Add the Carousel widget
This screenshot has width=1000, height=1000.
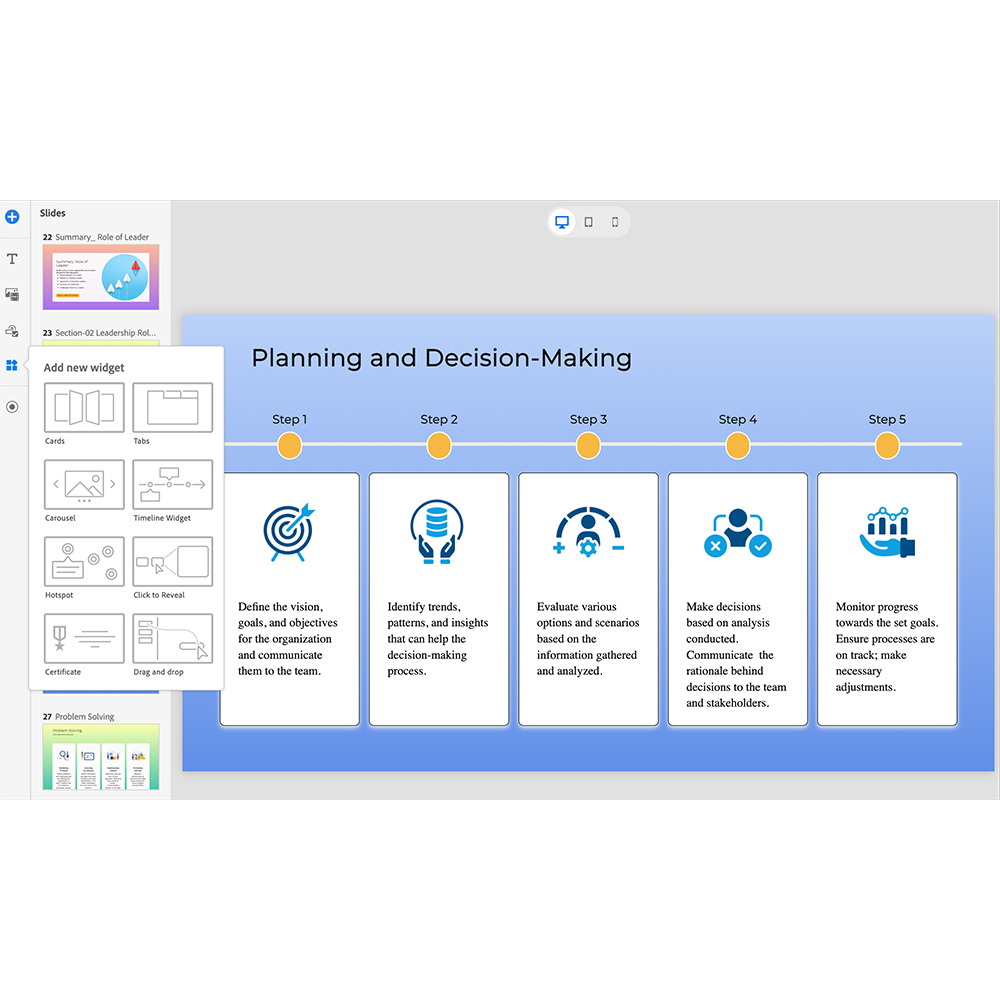click(x=85, y=485)
